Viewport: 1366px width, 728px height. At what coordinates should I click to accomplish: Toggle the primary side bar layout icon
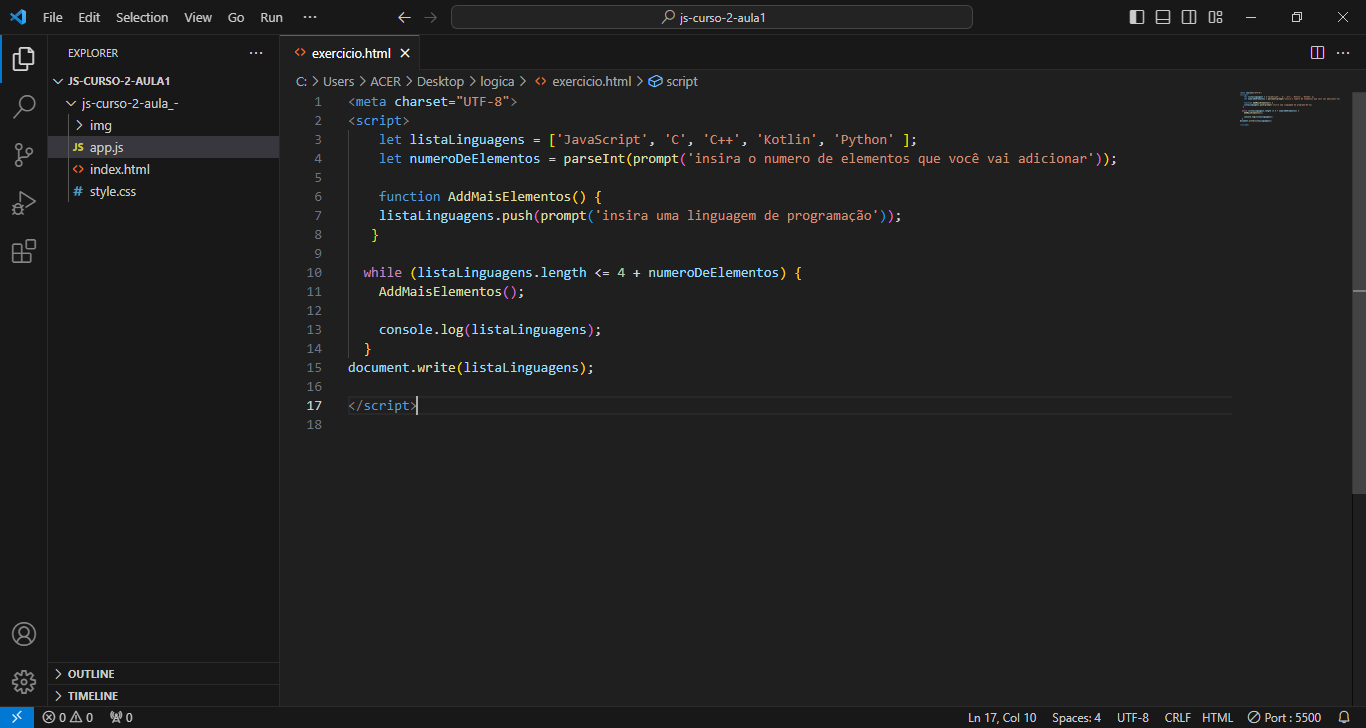[1137, 17]
